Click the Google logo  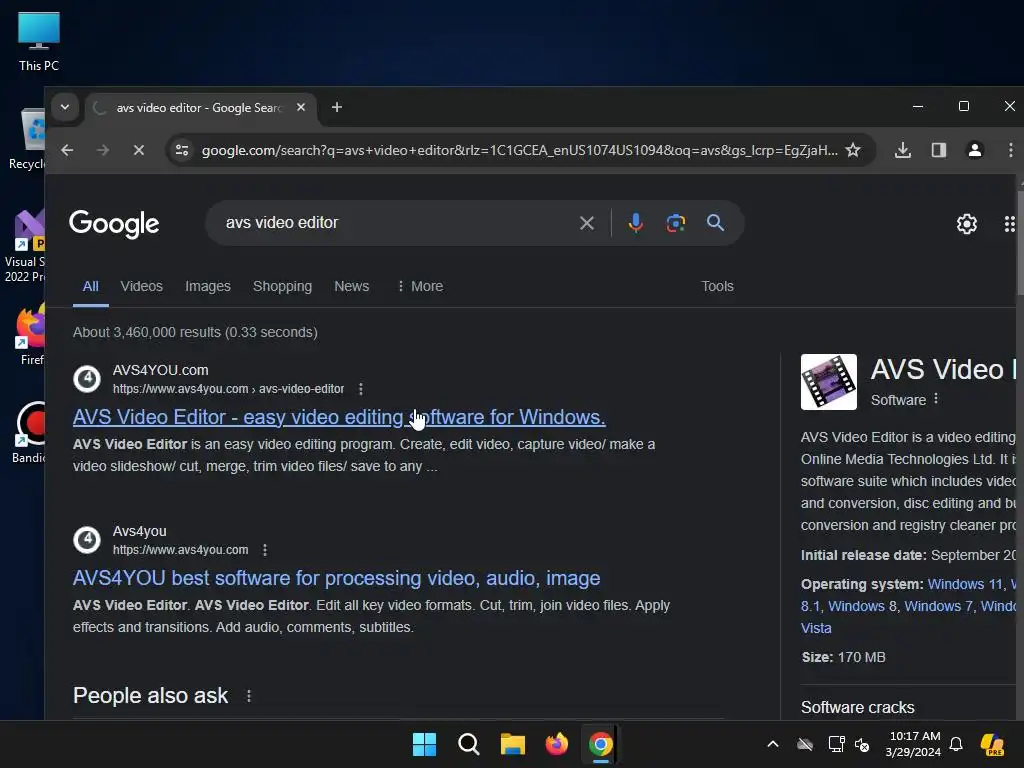[114, 224]
